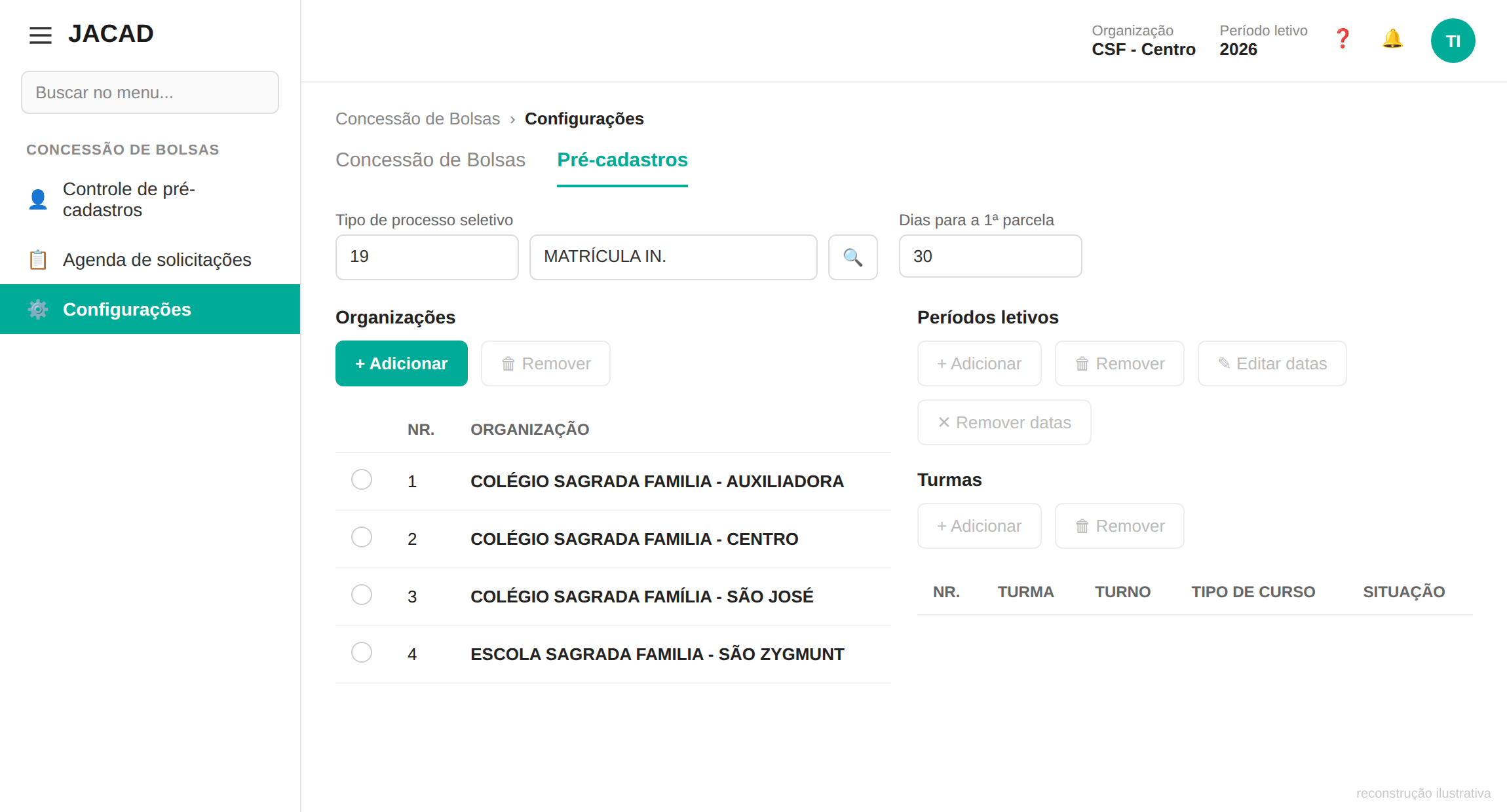Click the person icon for Controle de pré-cadastros
The width and height of the screenshot is (1507, 812).
point(38,199)
